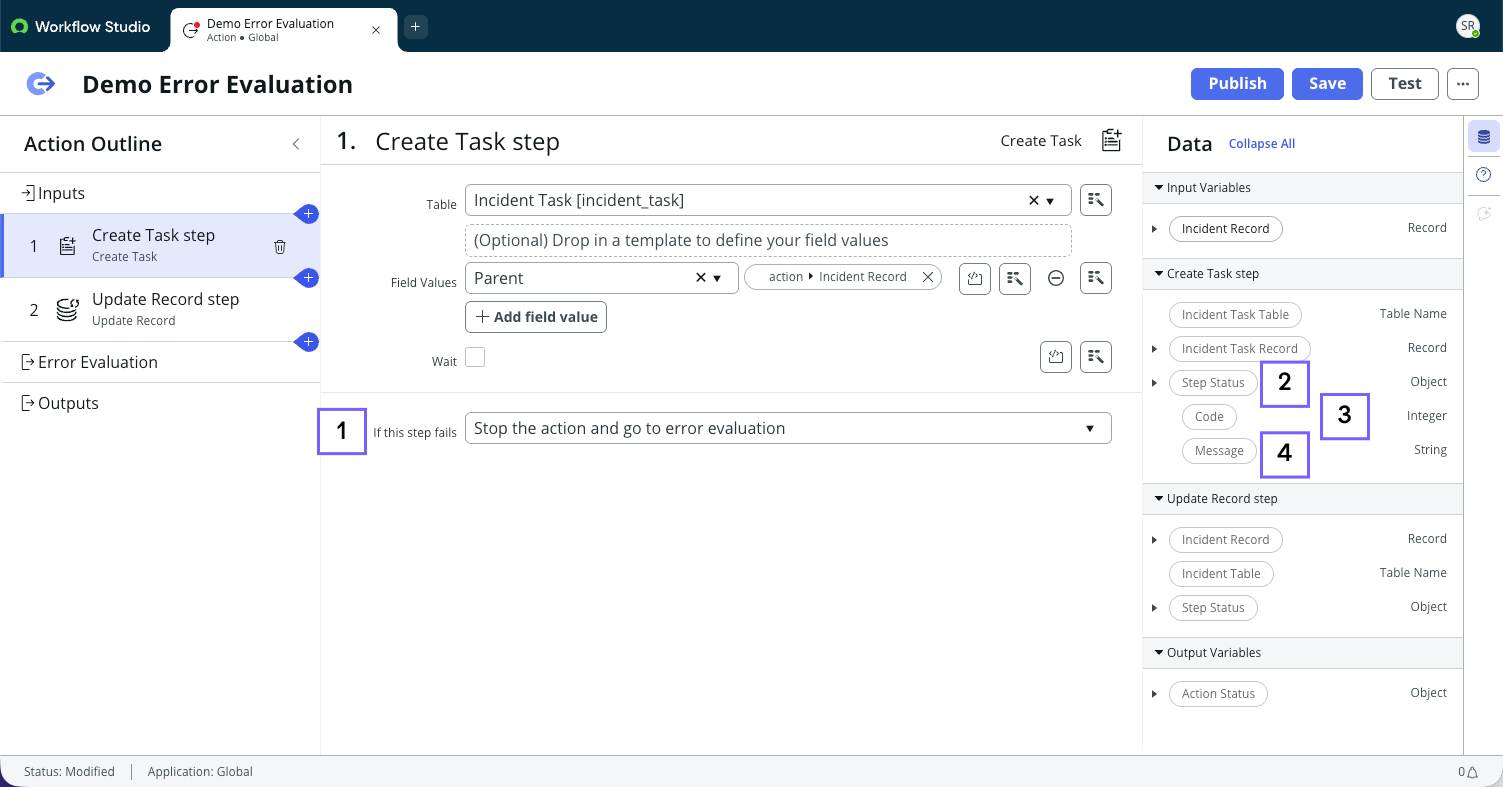Click the Incident Table data pill

pos(1221,574)
